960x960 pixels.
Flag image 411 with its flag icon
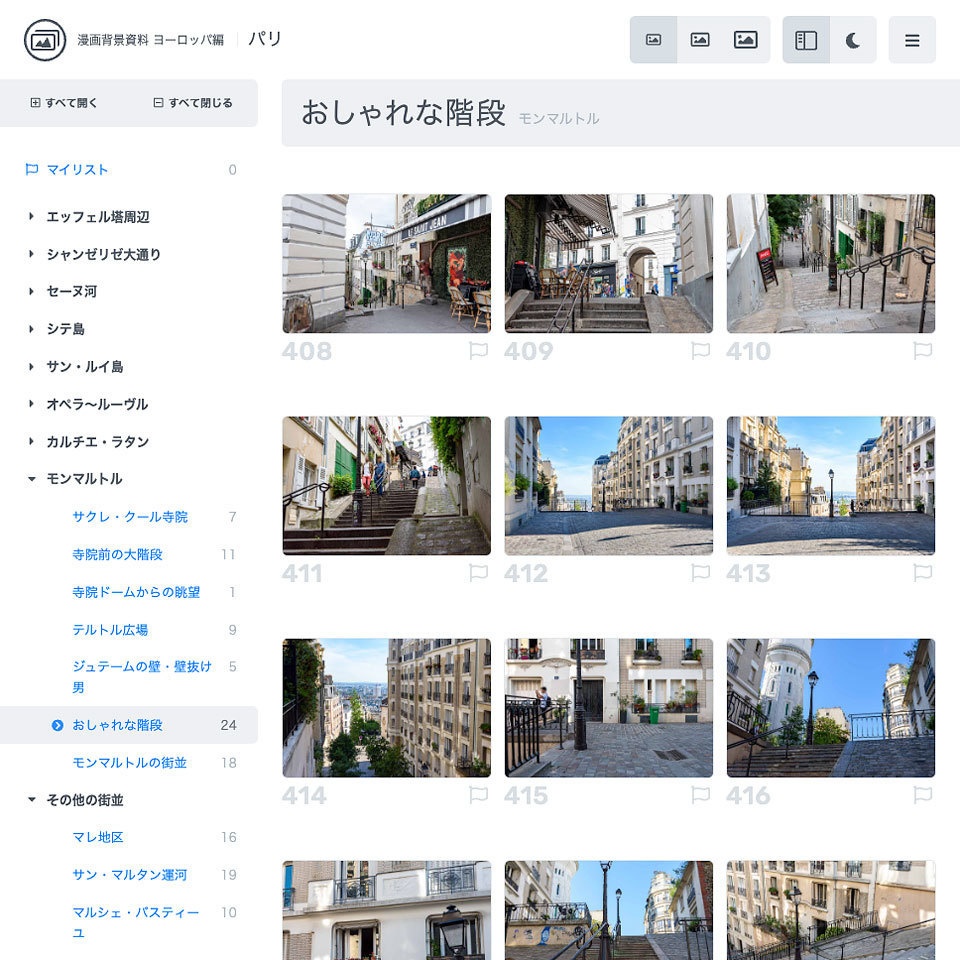click(x=478, y=573)
